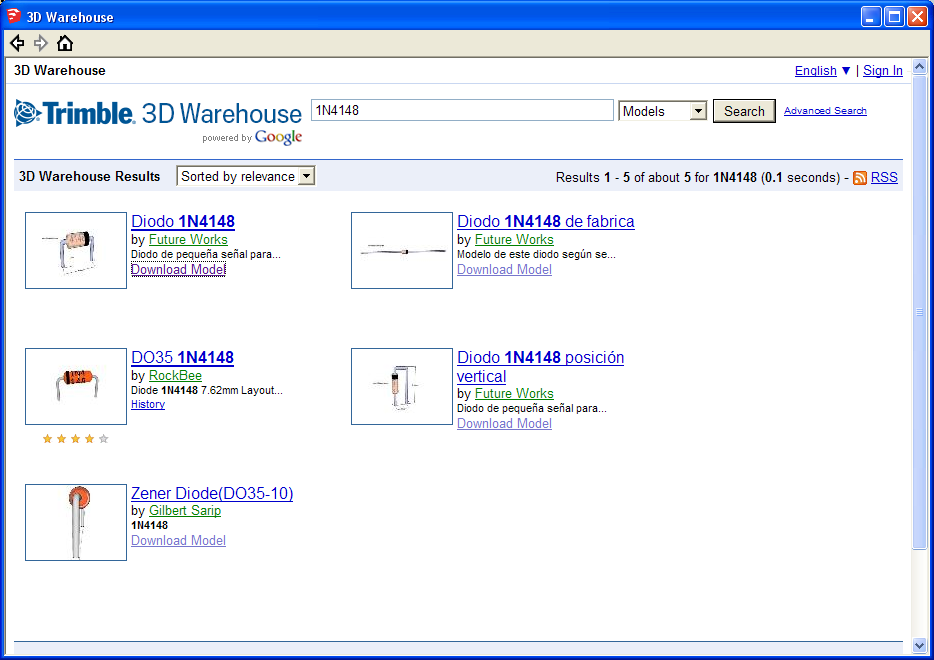Screen dimensions: 934x660
Task: Open Diodo 1N4148 de fabrica link
Action: (x=546, y=222)
